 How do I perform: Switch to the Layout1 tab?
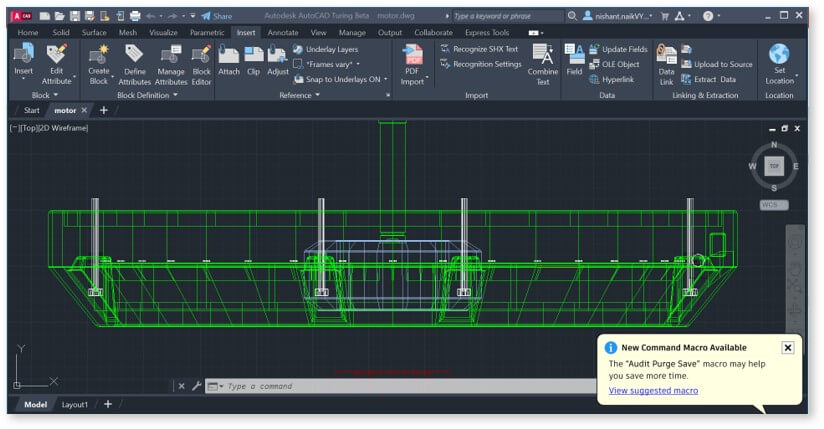[x=75, y=405]
